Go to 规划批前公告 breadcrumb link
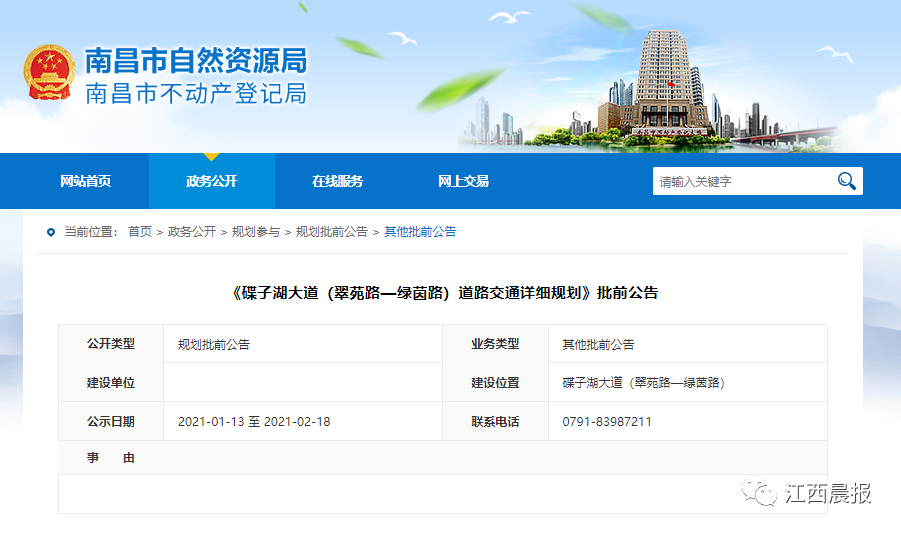901x533 pixels. [332, 231]
